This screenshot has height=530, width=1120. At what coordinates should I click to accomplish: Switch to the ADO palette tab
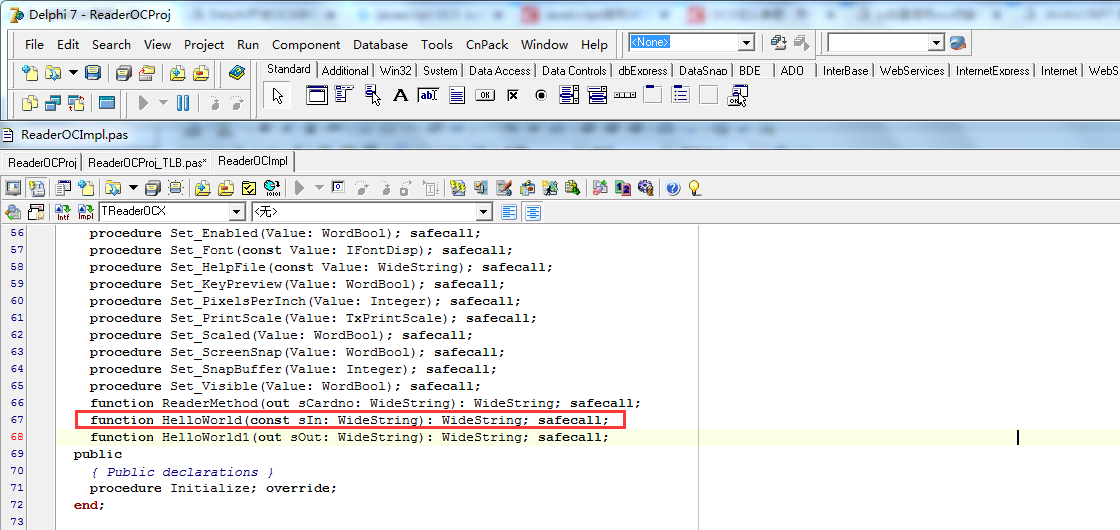792,71
